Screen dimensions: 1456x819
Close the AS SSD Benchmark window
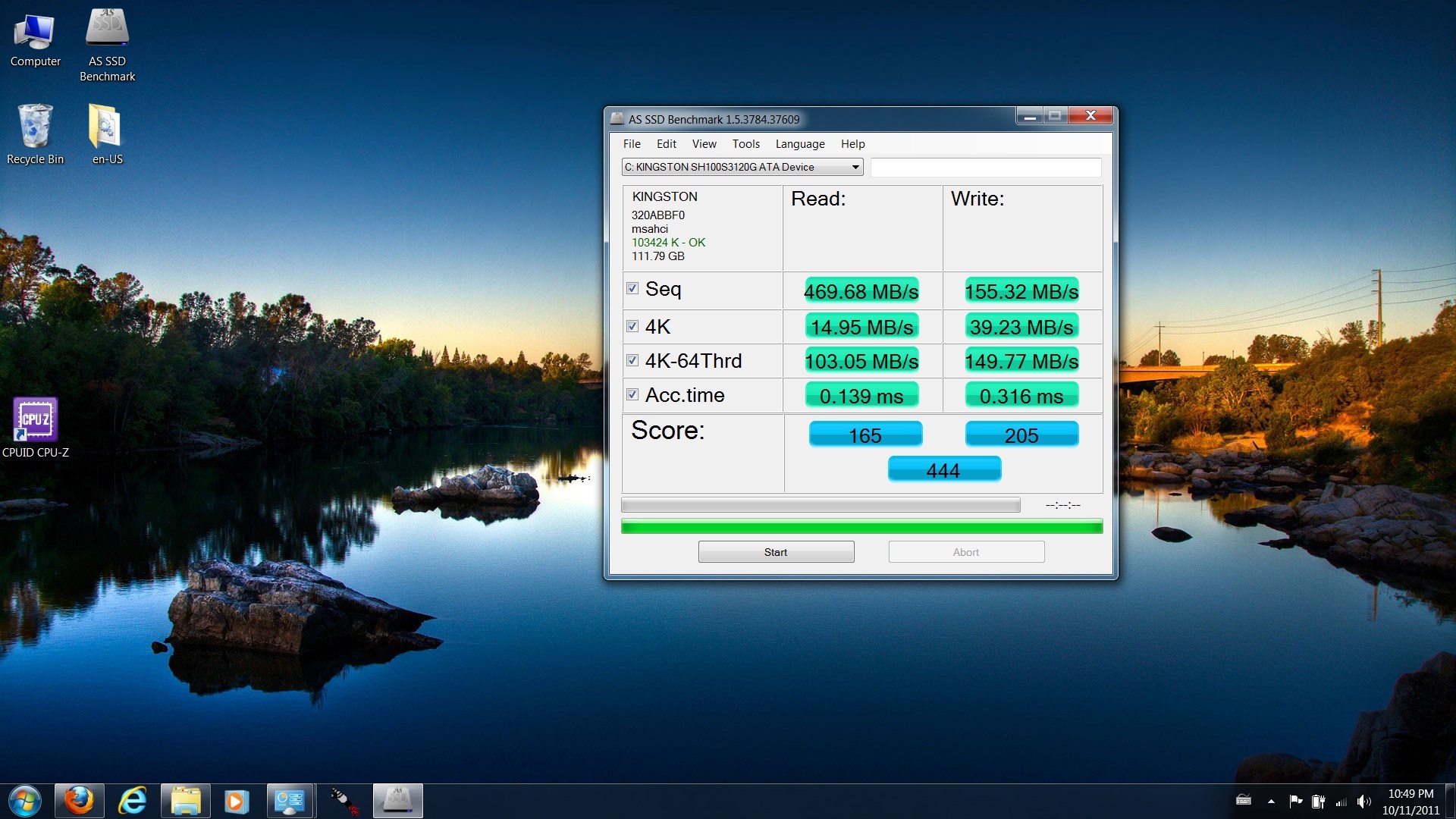coord(1090,116)
